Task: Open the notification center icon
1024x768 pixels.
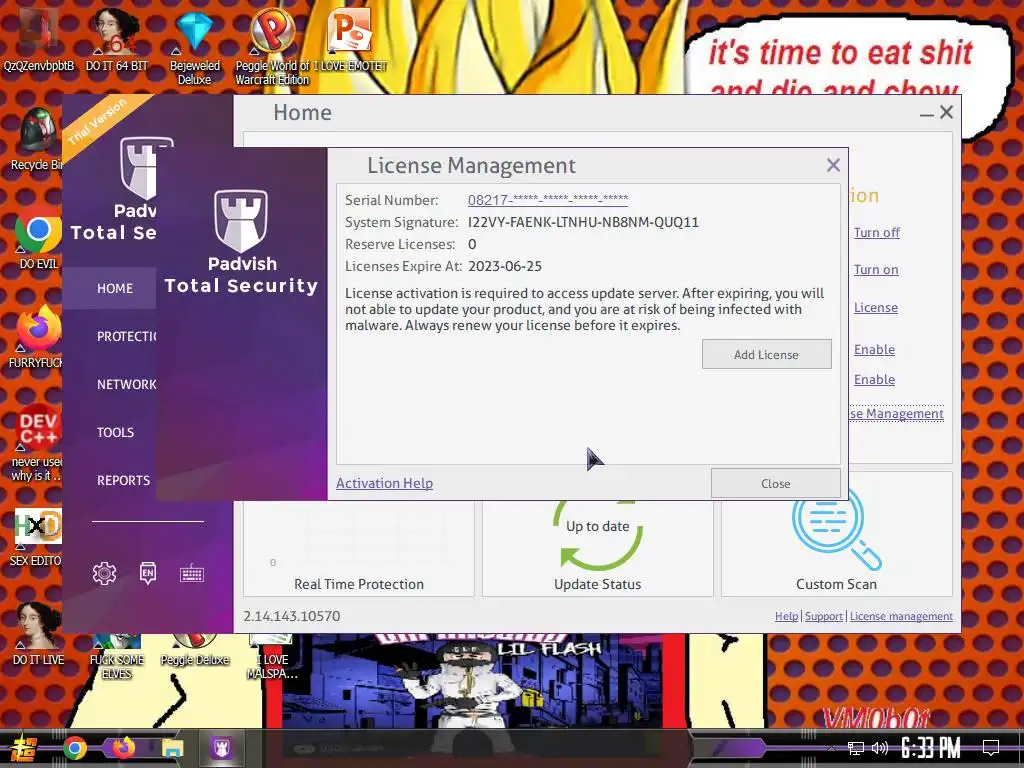Action: [991, 748]
